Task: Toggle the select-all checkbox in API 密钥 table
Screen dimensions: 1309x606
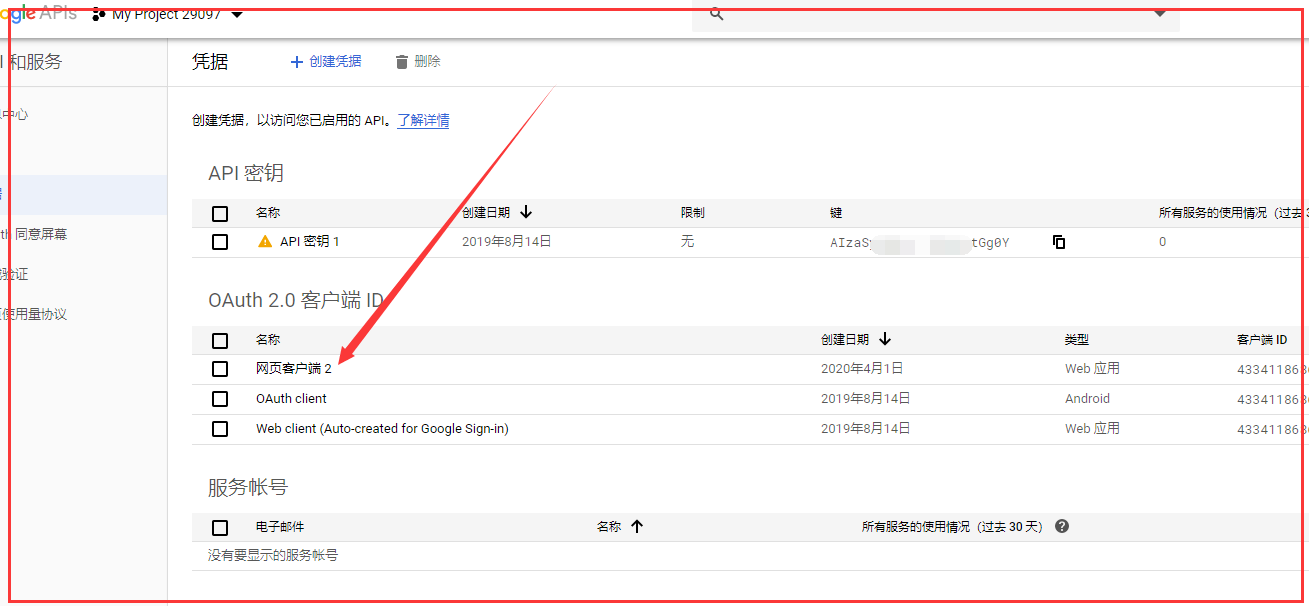Action: coord(220,212)
